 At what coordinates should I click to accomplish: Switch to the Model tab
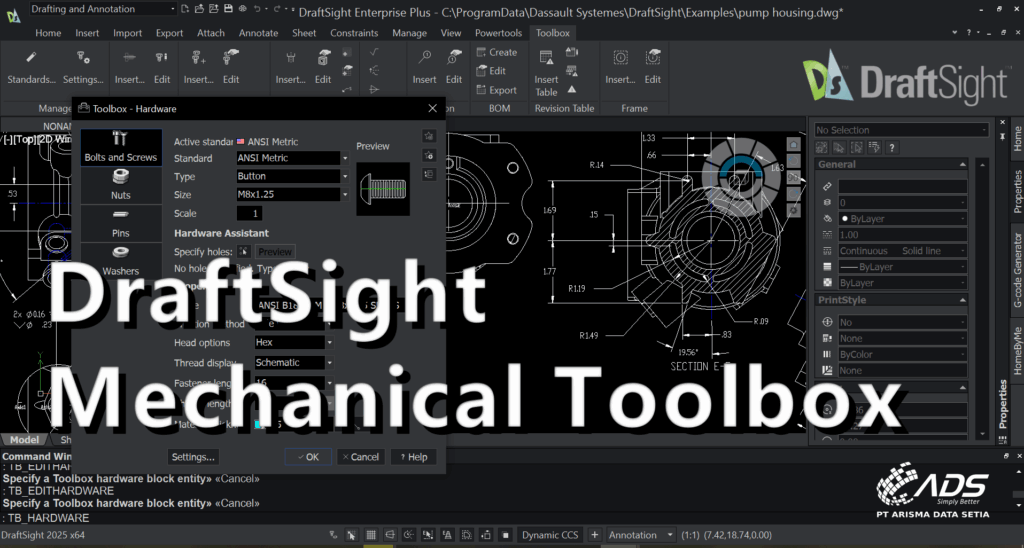pos(24,440)
